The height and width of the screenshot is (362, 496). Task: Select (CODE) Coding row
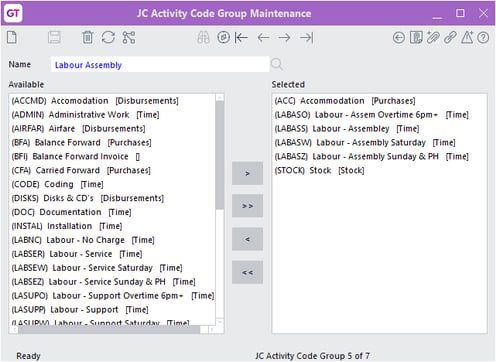(113, 184)
